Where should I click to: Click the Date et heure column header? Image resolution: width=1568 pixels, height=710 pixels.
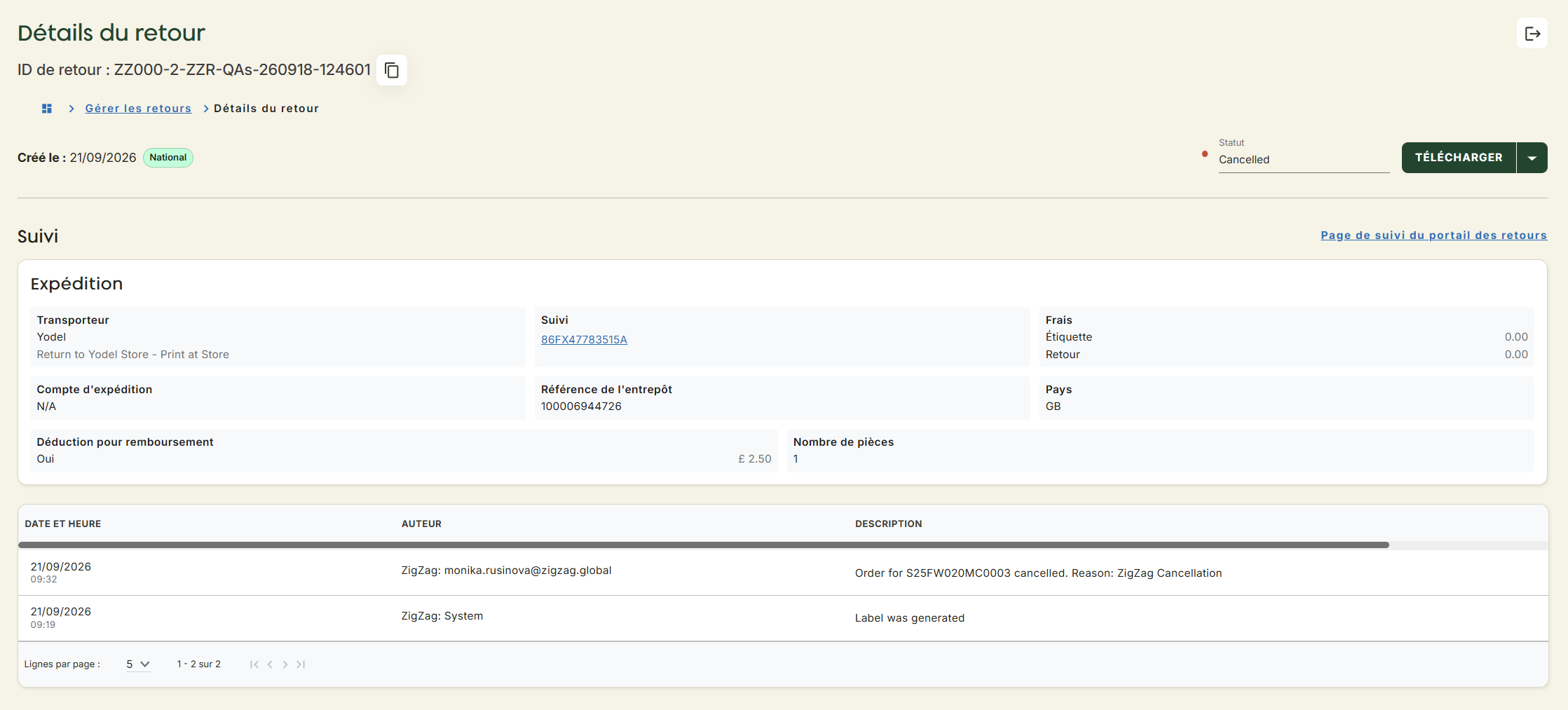63,524
